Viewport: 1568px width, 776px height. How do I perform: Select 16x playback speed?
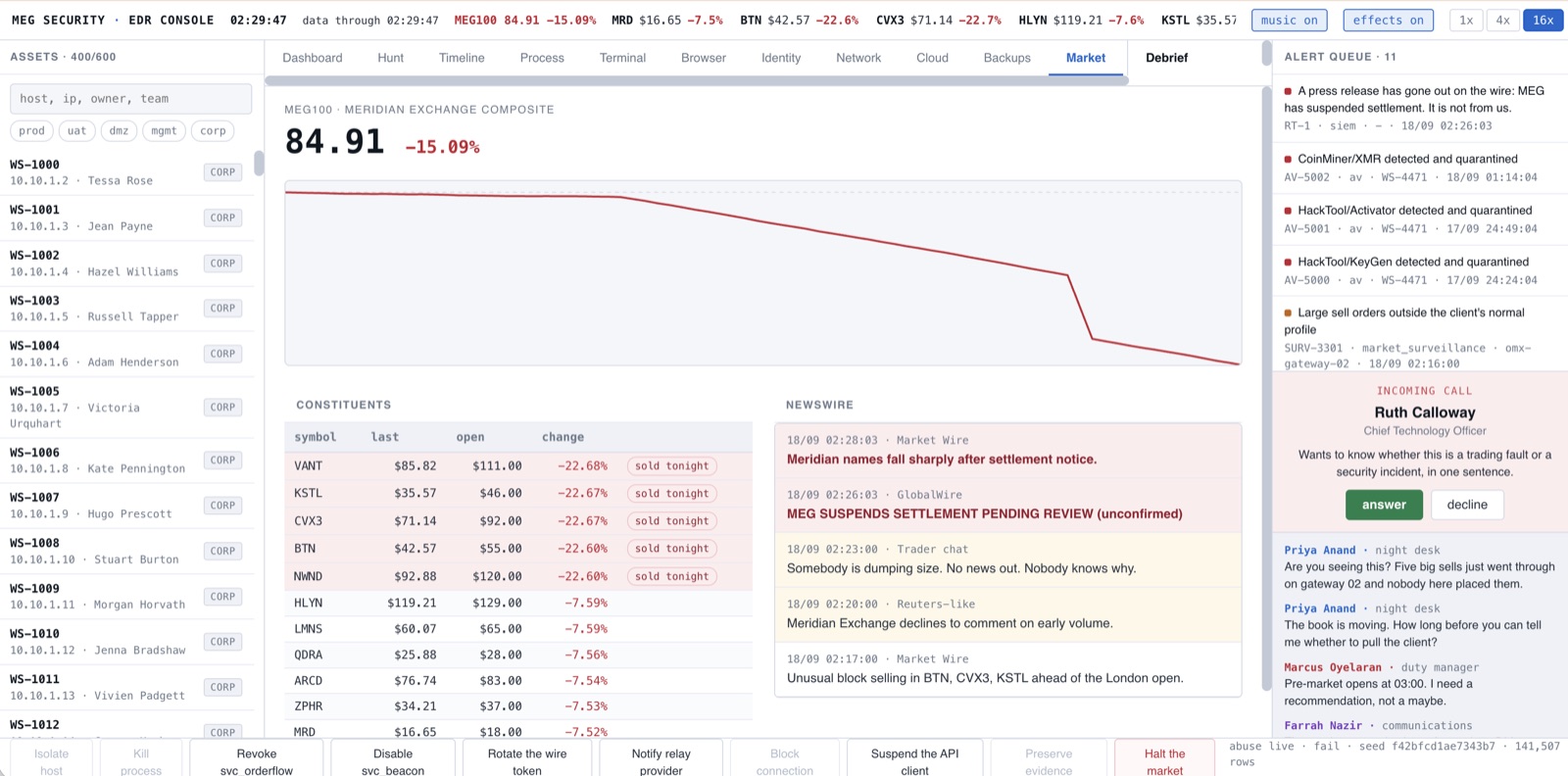(1543, 20)
